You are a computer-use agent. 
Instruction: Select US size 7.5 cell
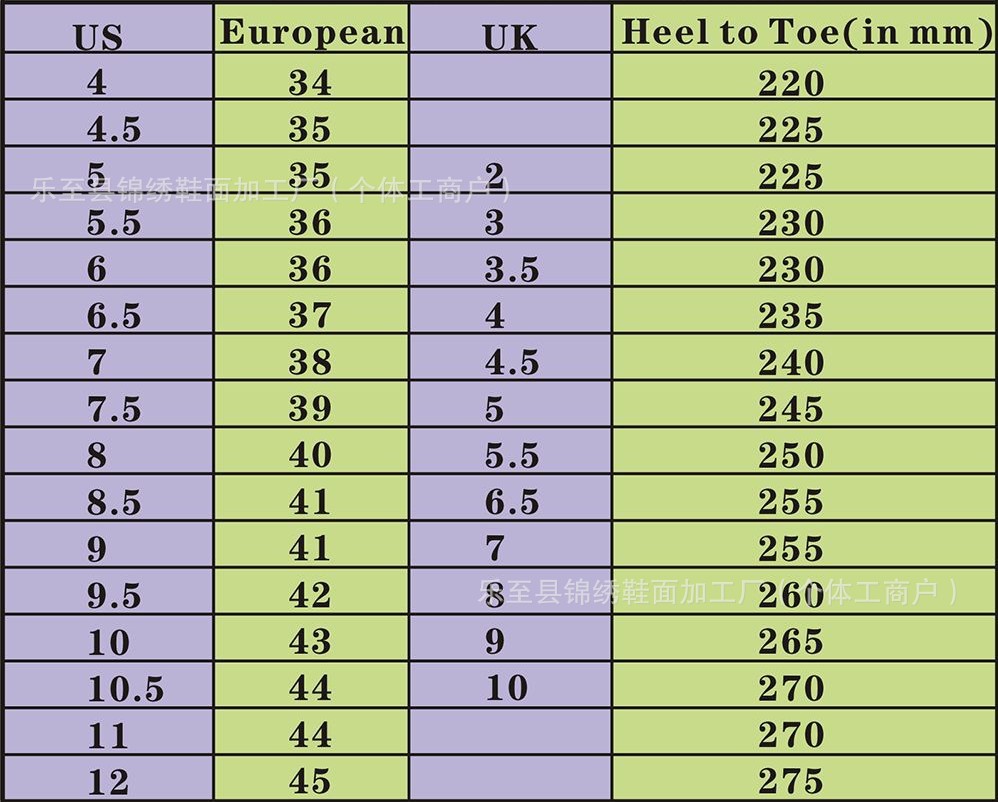tap(114, 409)
